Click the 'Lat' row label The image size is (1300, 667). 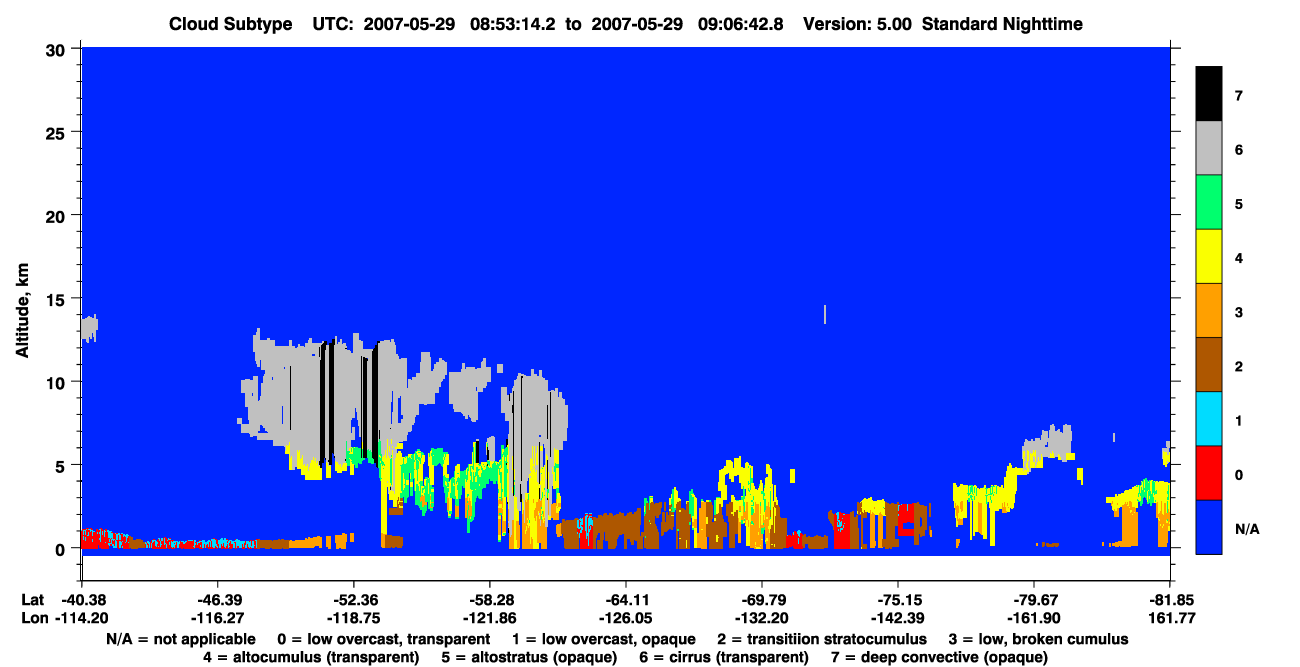tap(33, 600)
